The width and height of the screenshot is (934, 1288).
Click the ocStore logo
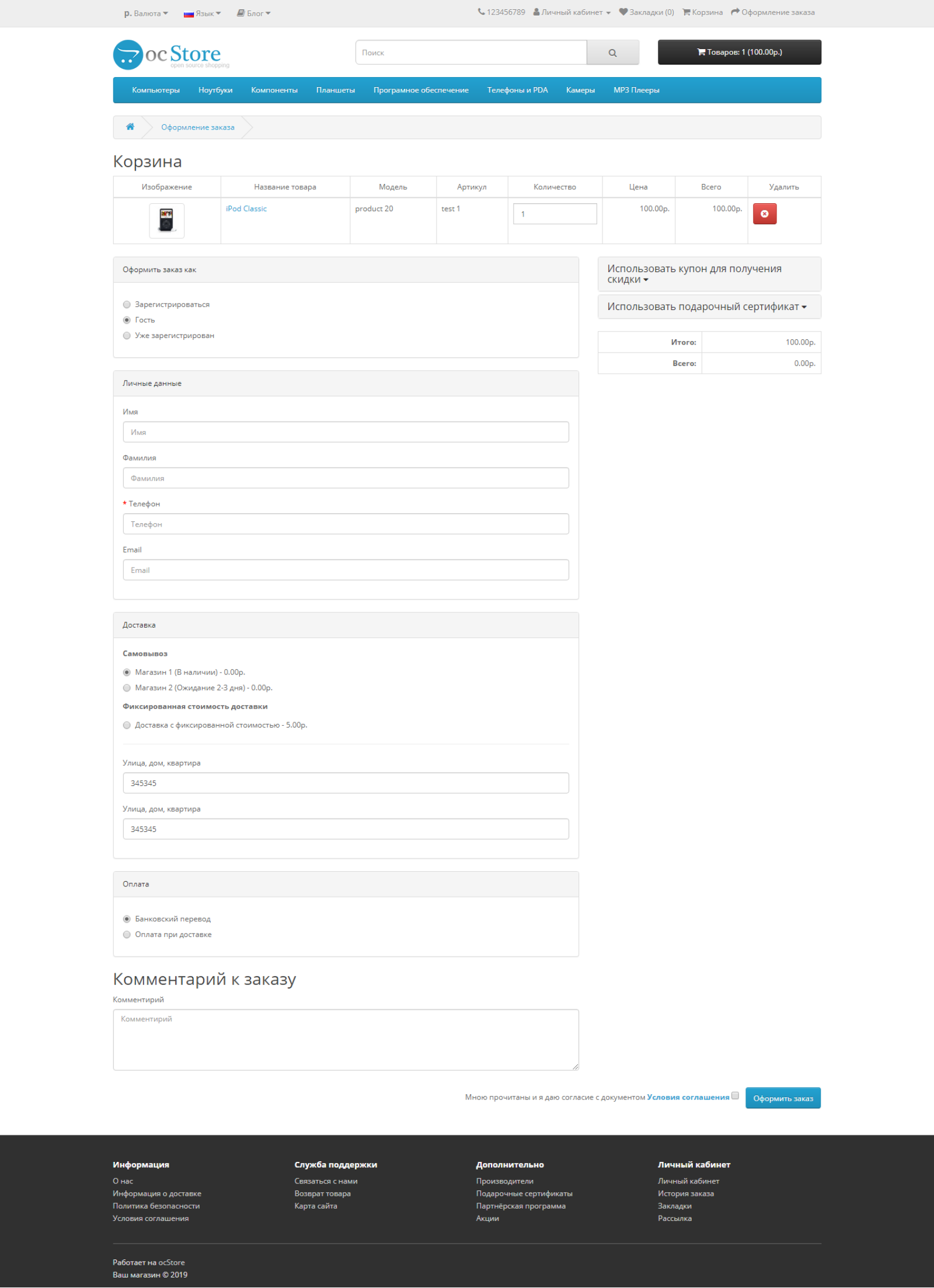pyautogui.click(x=171, y=54)
